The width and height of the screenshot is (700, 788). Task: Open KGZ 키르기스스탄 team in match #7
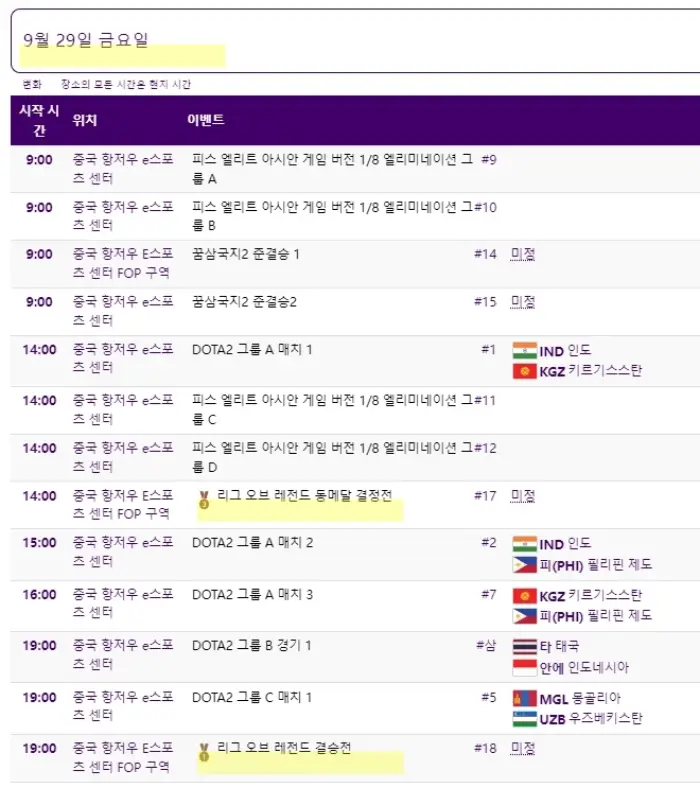590,596
